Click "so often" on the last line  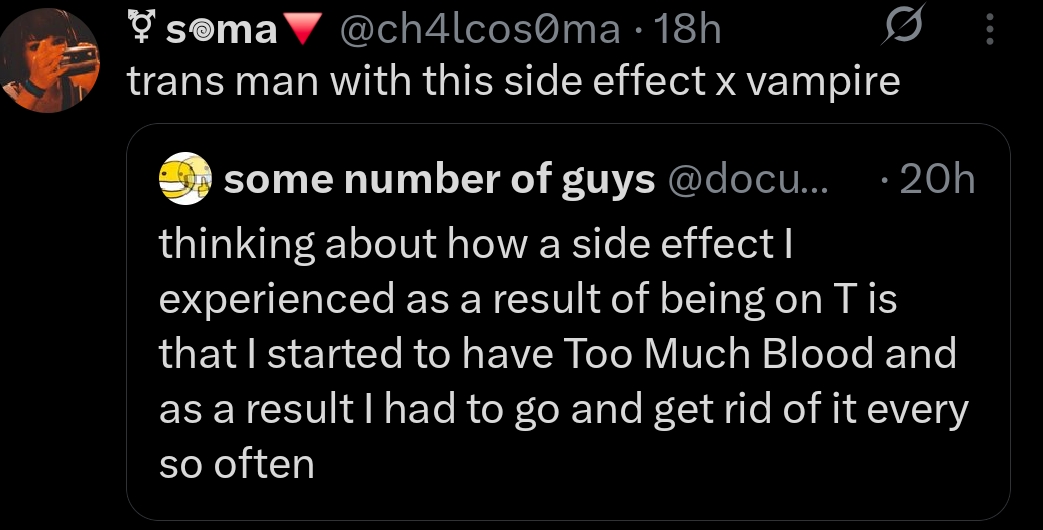[237, 464]
